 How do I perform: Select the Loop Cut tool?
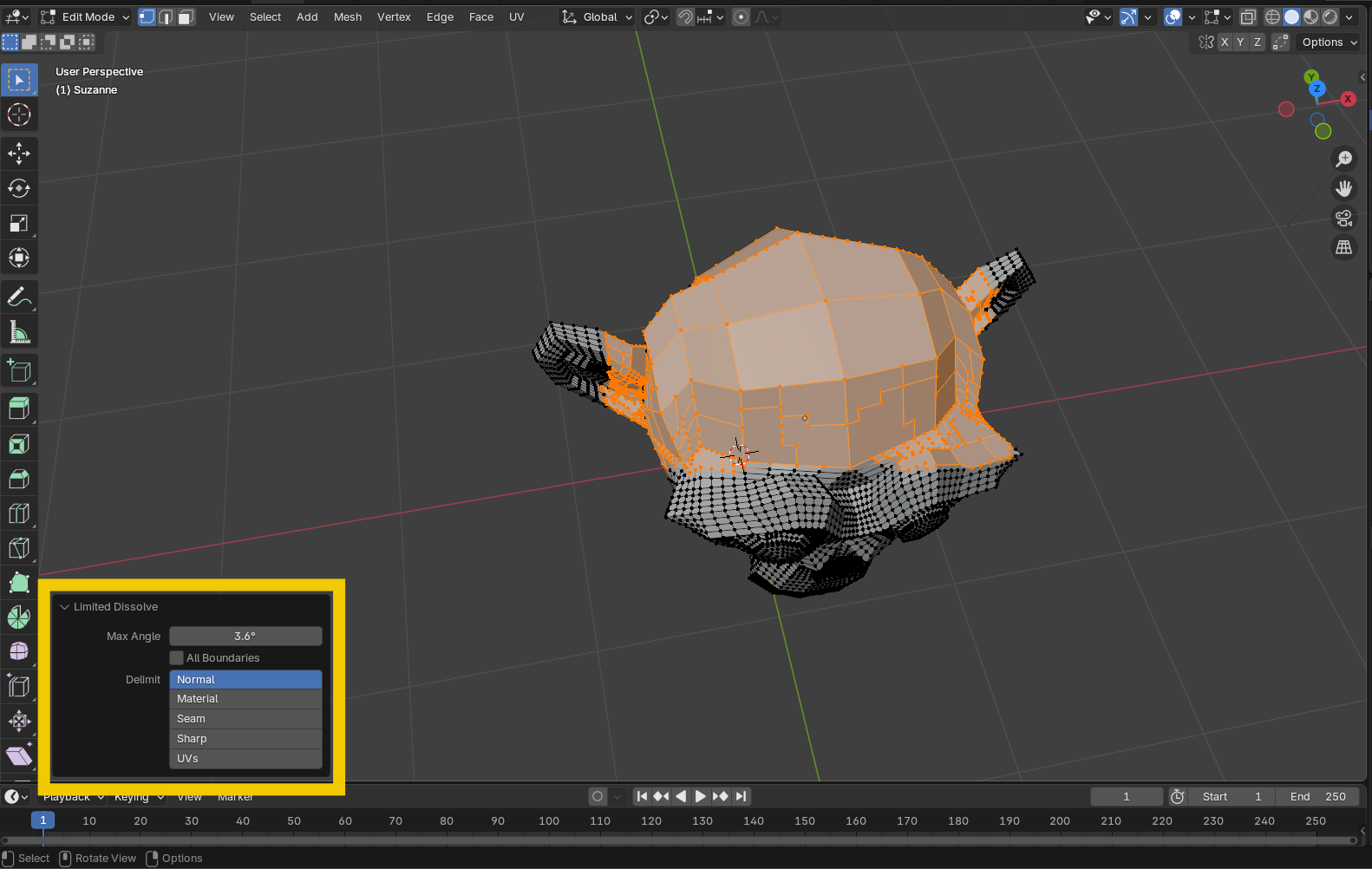click(x=19, y=513)
